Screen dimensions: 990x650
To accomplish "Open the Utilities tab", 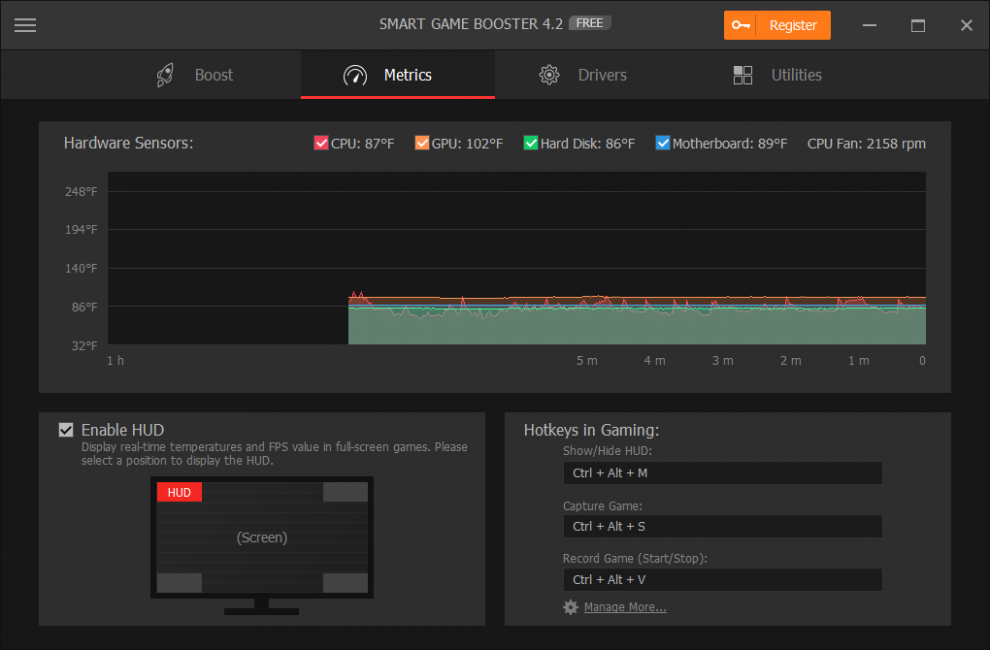I will click(796, 74).
